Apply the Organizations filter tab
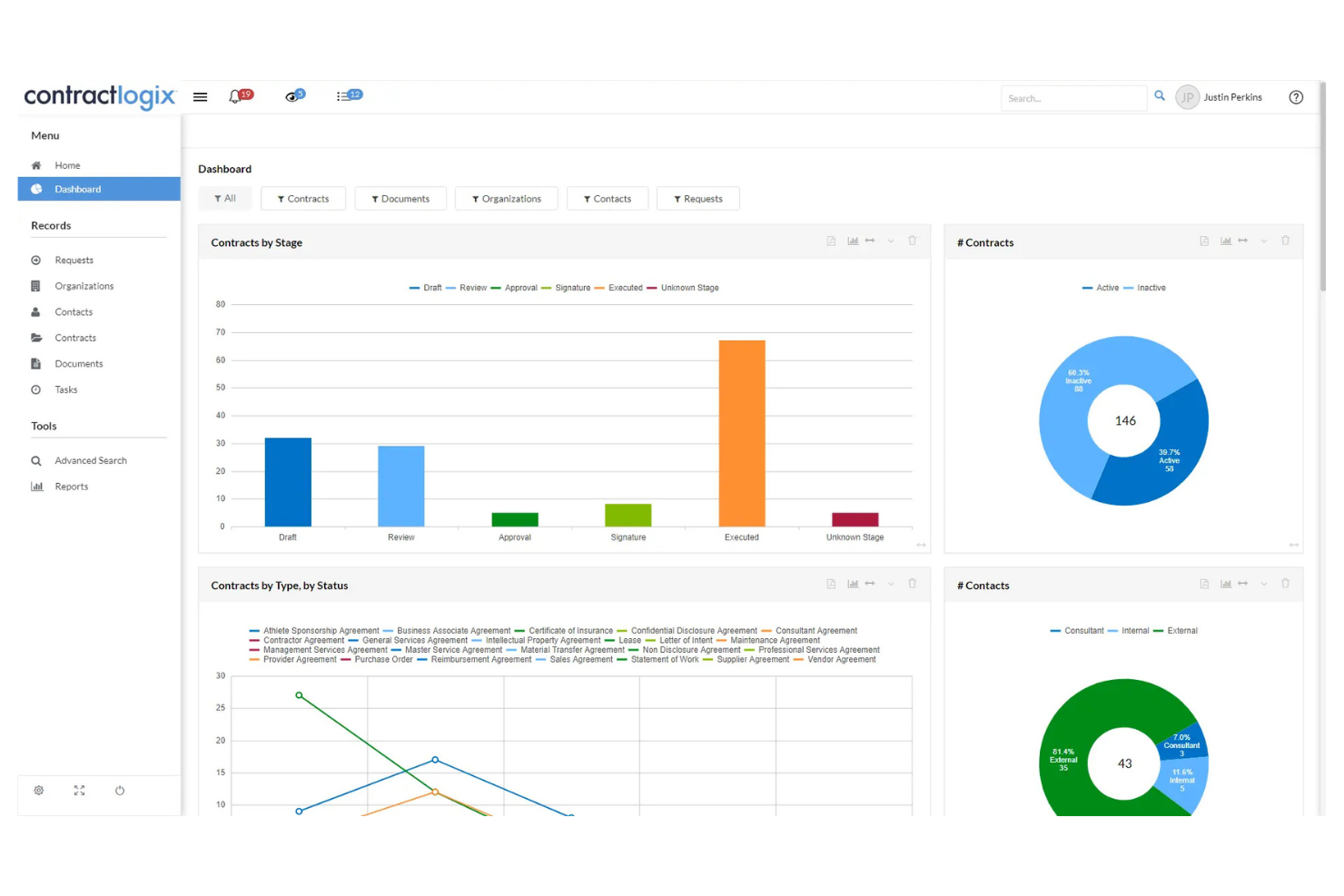Image resolution: width=1344 pixels, height=896 pixels. pyautogui.click(x=506, y=198)
